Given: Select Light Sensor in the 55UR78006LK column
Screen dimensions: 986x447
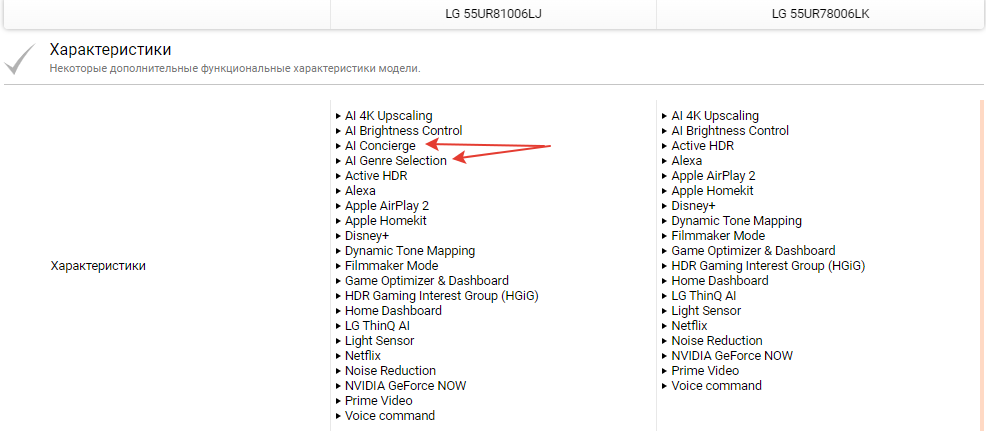Looking at the screenshot, I should [706, 311].
